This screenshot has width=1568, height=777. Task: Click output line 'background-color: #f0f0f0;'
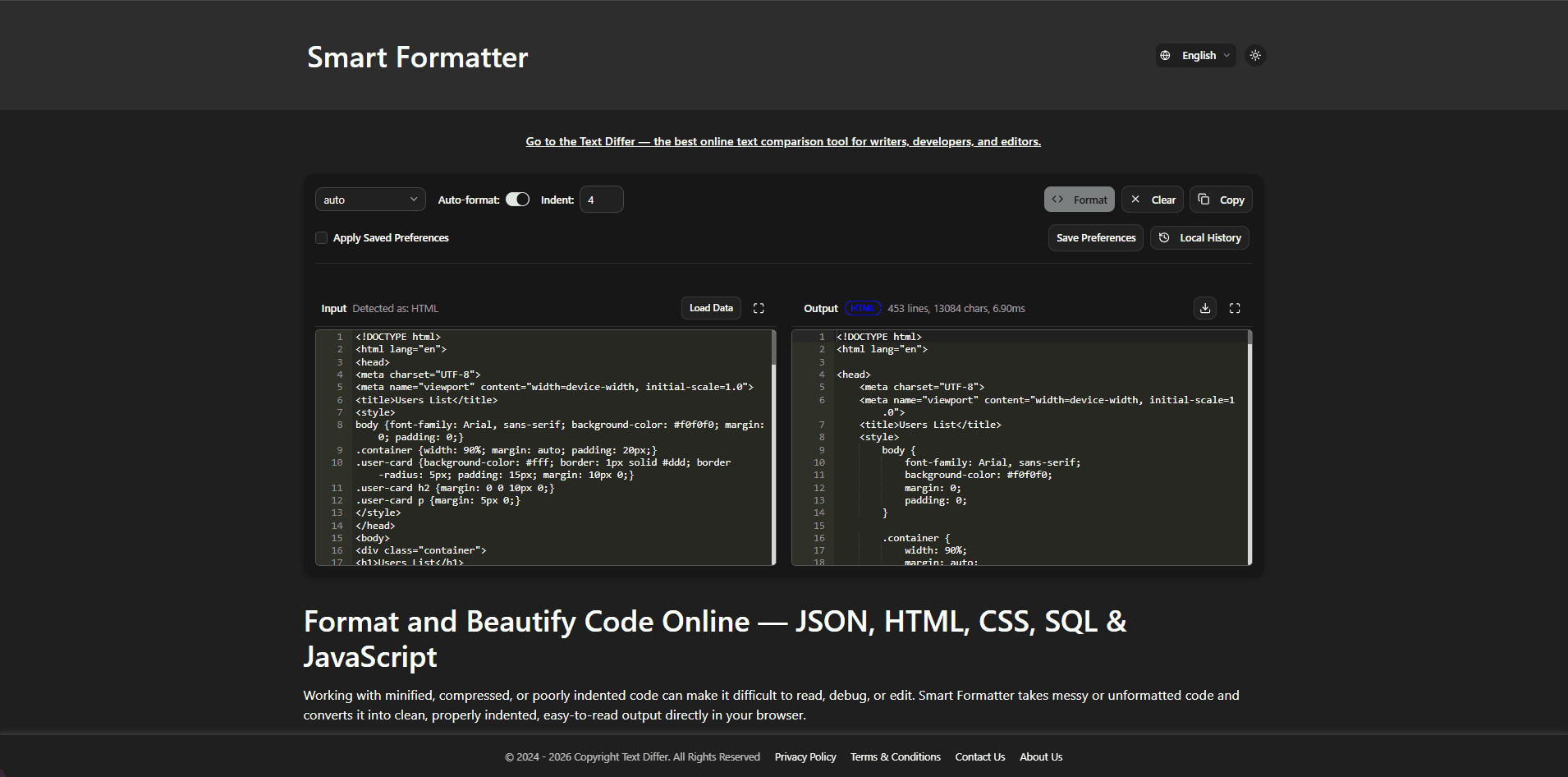979,475
